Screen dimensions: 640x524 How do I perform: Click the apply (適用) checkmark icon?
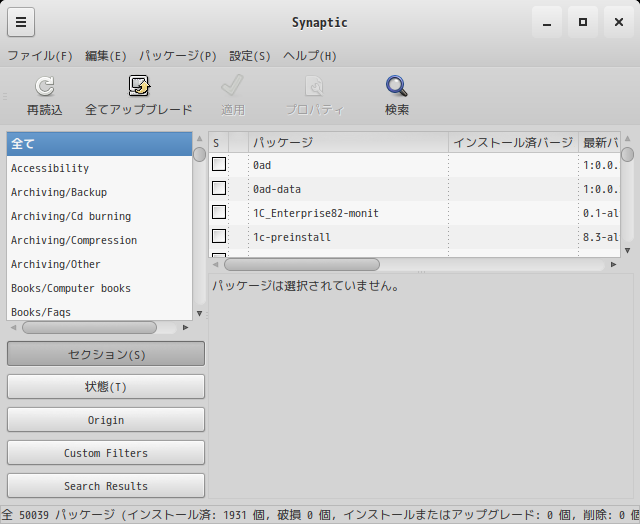point(233,86)
